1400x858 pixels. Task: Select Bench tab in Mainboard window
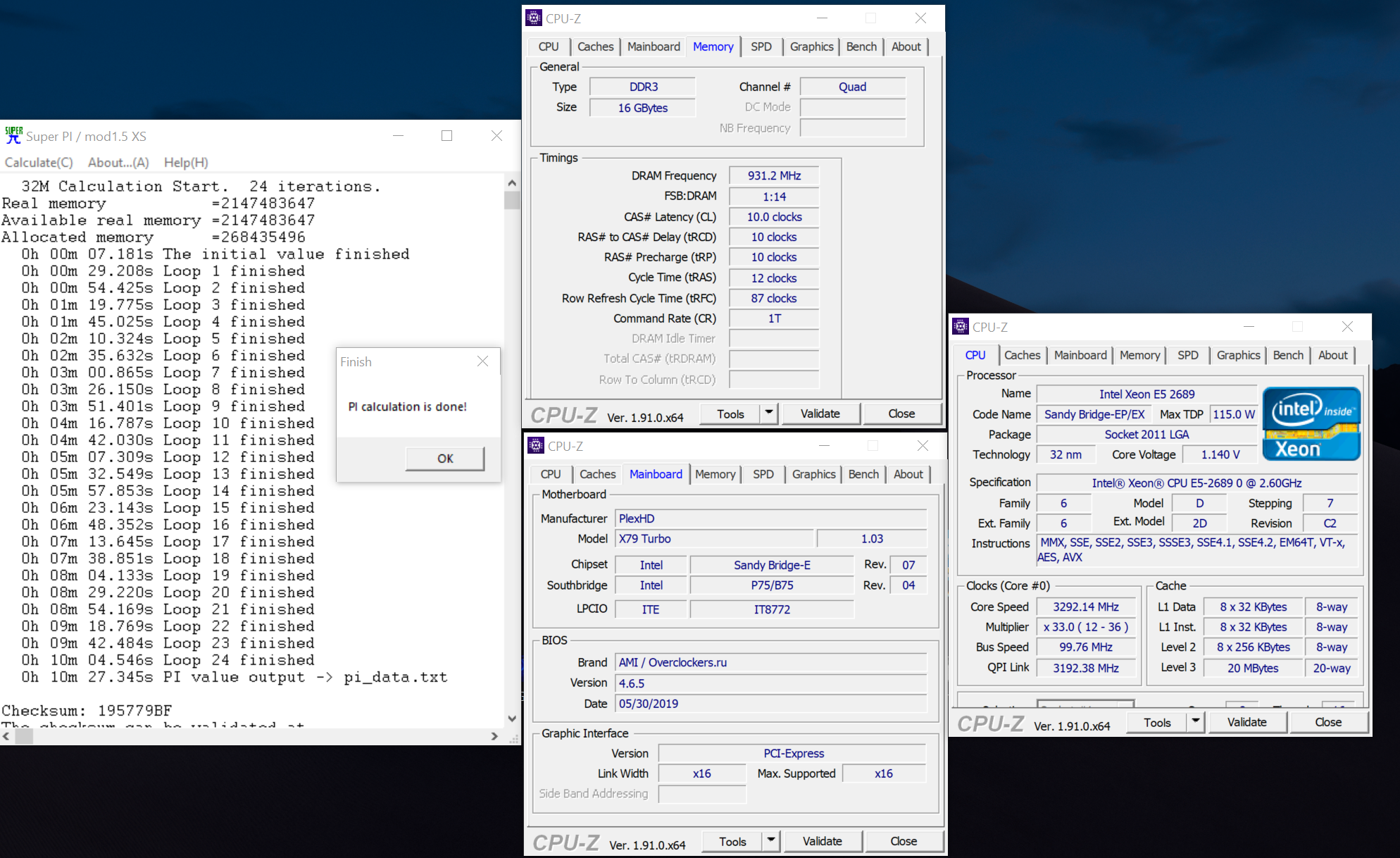point(863,474)
